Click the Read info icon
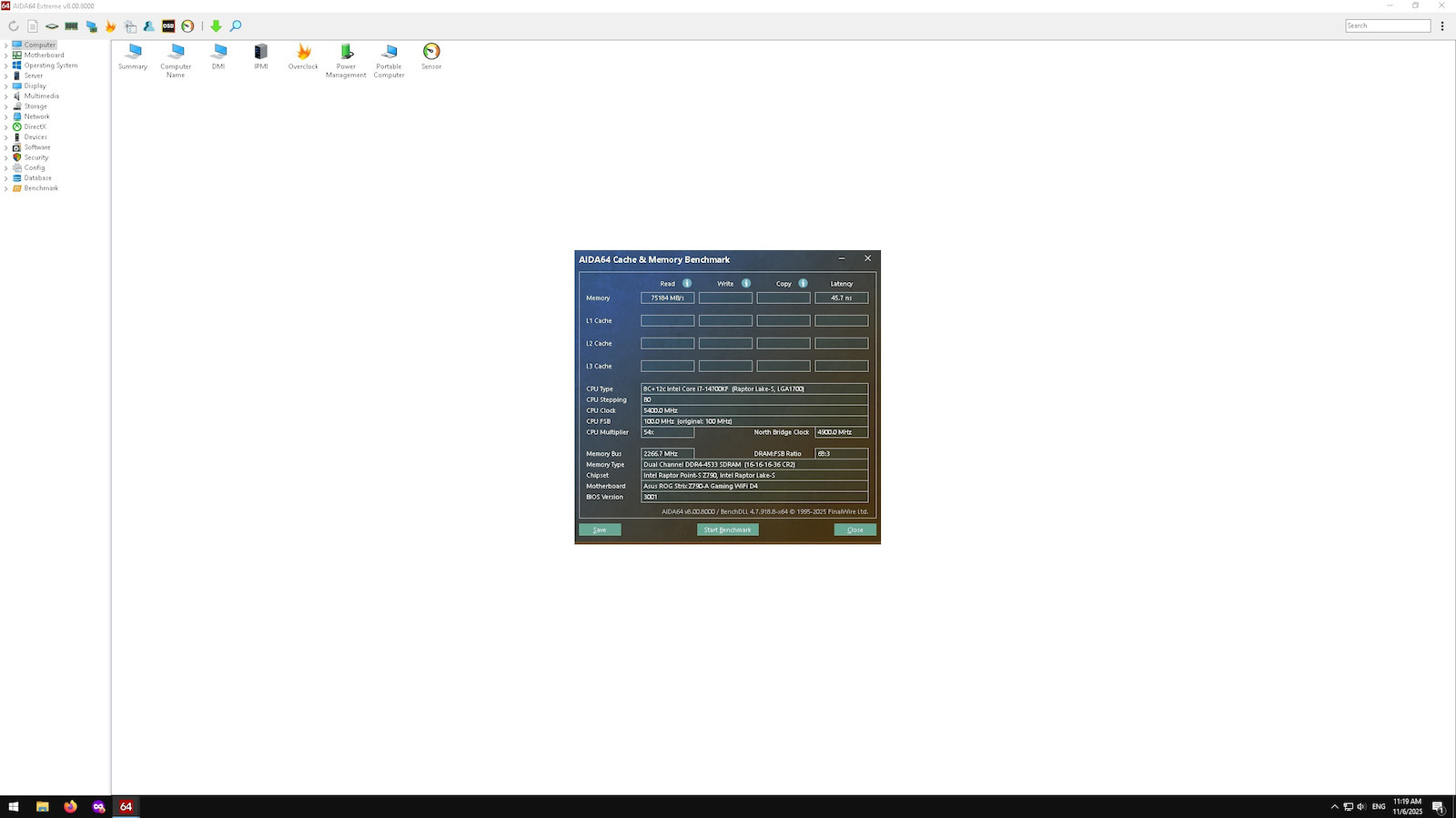Screen dimensions: 1456x818 [x=687, y=283]
